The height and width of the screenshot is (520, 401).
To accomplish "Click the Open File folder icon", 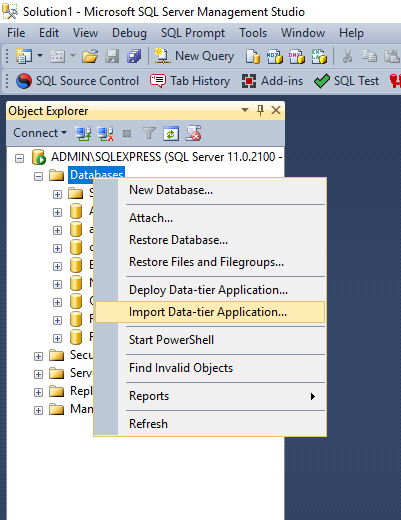I will (90, 56).
